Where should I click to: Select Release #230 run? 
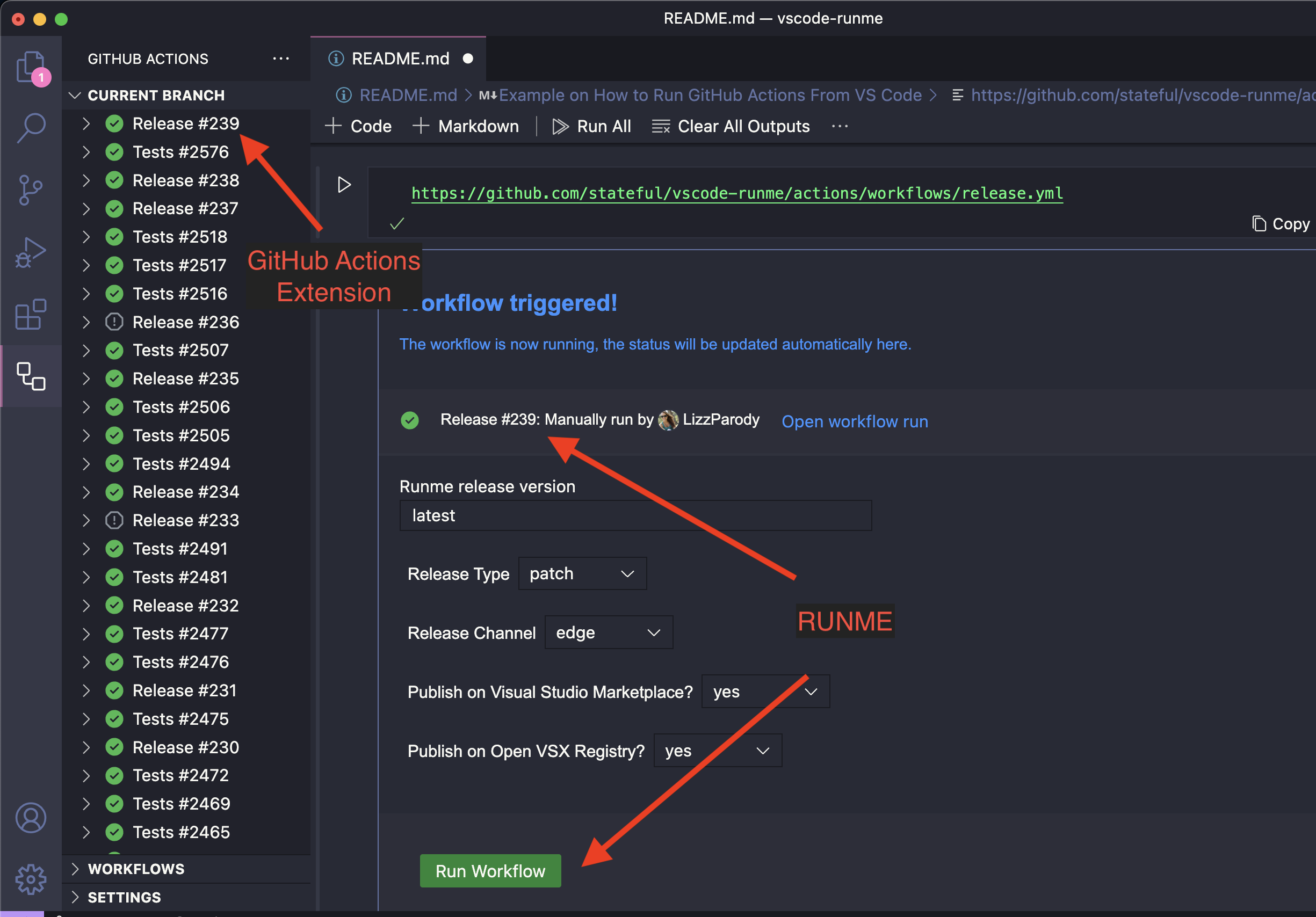click(186, 747)
